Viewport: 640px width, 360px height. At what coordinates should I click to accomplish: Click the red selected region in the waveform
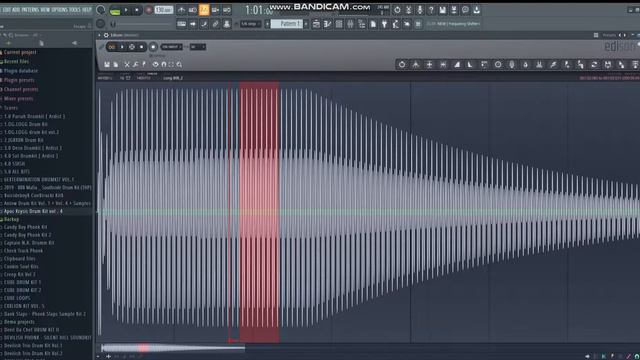click(x=260, y=211)
